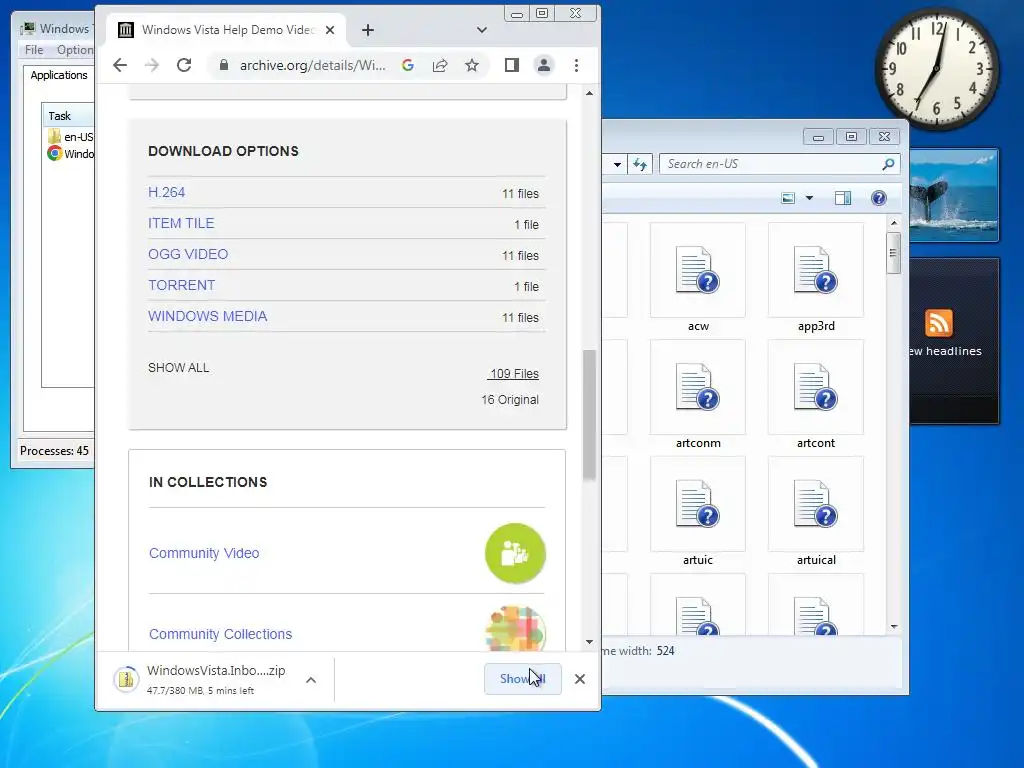This screenshot has height=768, width=1024.
Task: Select the artuical help file
Action: 816,511
